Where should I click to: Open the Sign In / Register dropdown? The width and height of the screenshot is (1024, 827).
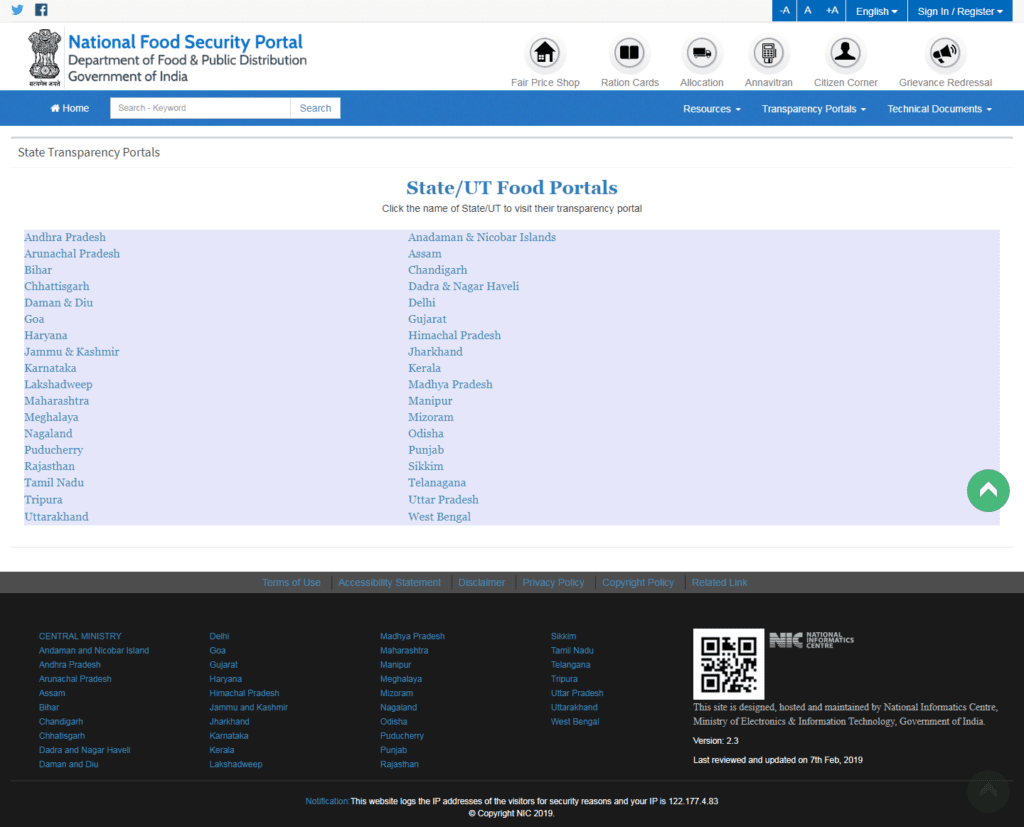959,11
